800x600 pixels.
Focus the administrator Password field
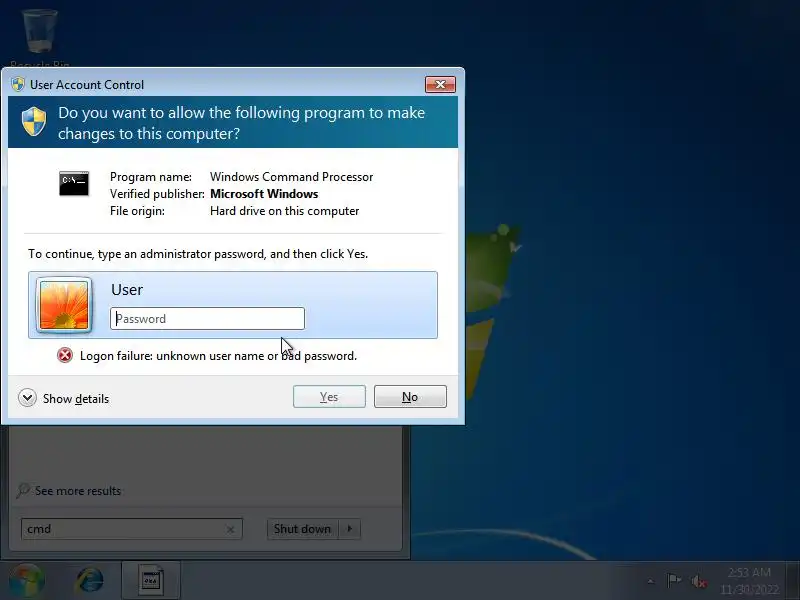click(207, 318)
